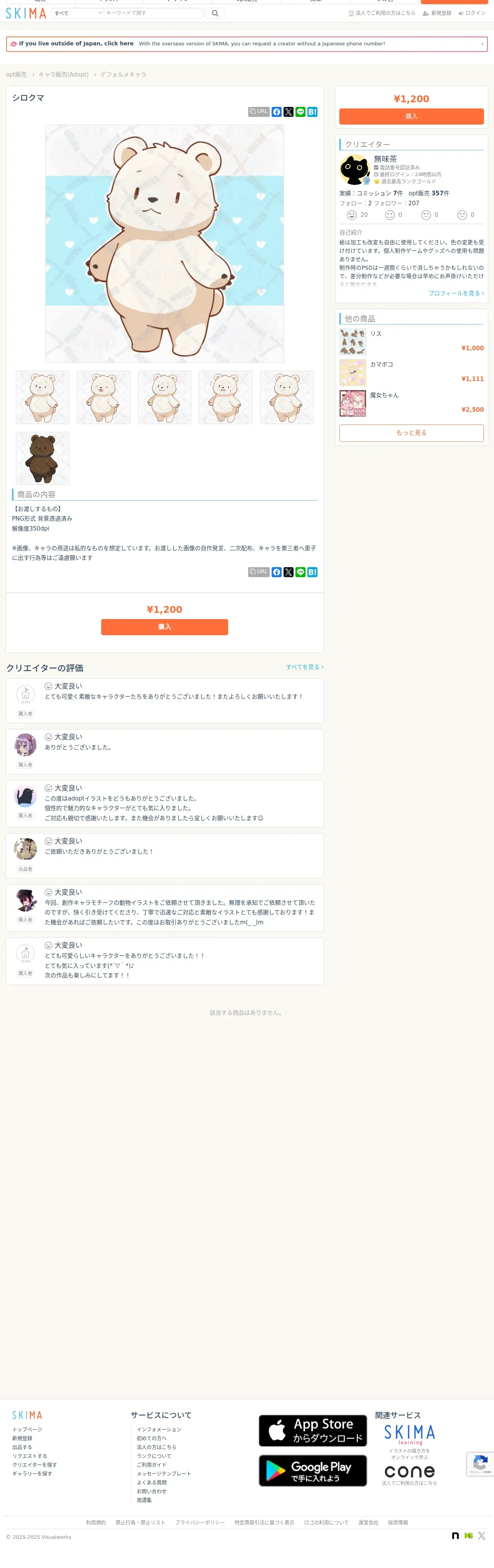Click footer link メッセージテンプレート
This screenshot has width=494, height=1568.
[164, 1474]
